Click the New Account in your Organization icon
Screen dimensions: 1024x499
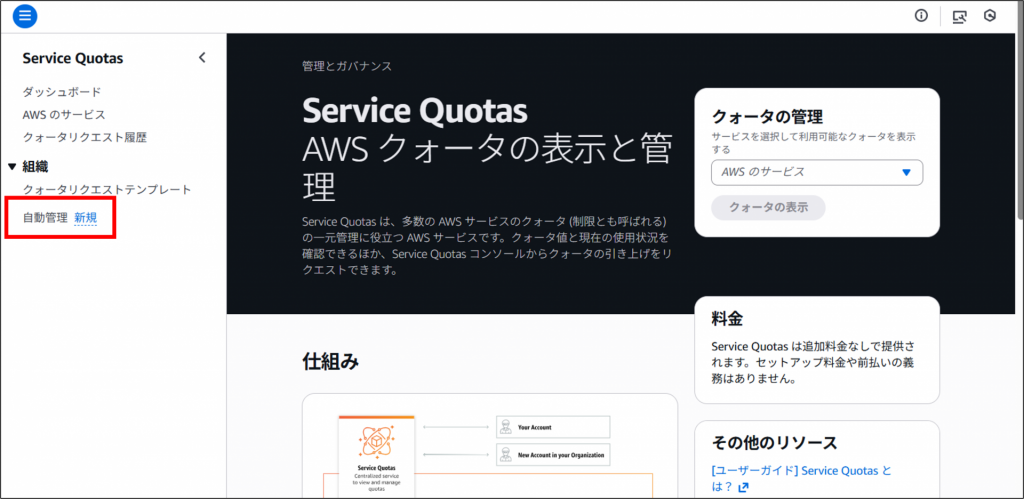506,456
